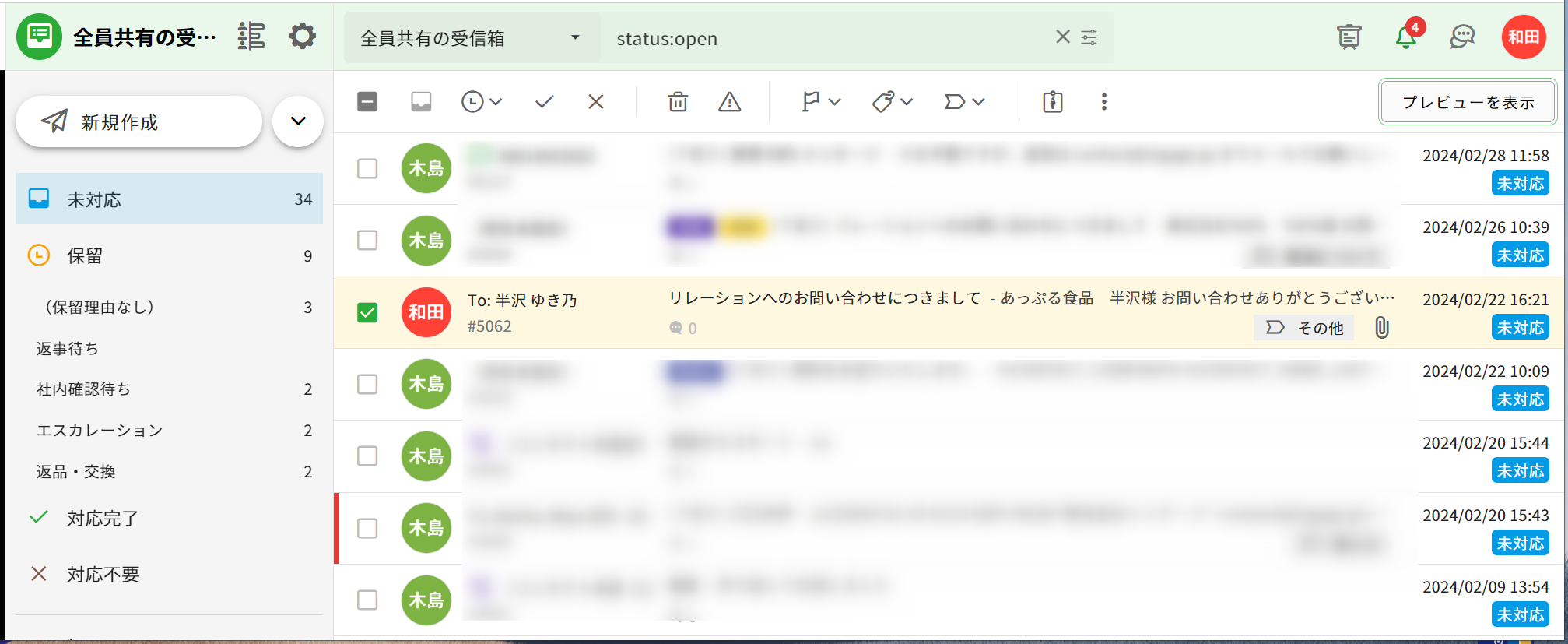
Task: Check the 2024/02/28 11:58 message checkbox
Action: [x=367, y=168]
